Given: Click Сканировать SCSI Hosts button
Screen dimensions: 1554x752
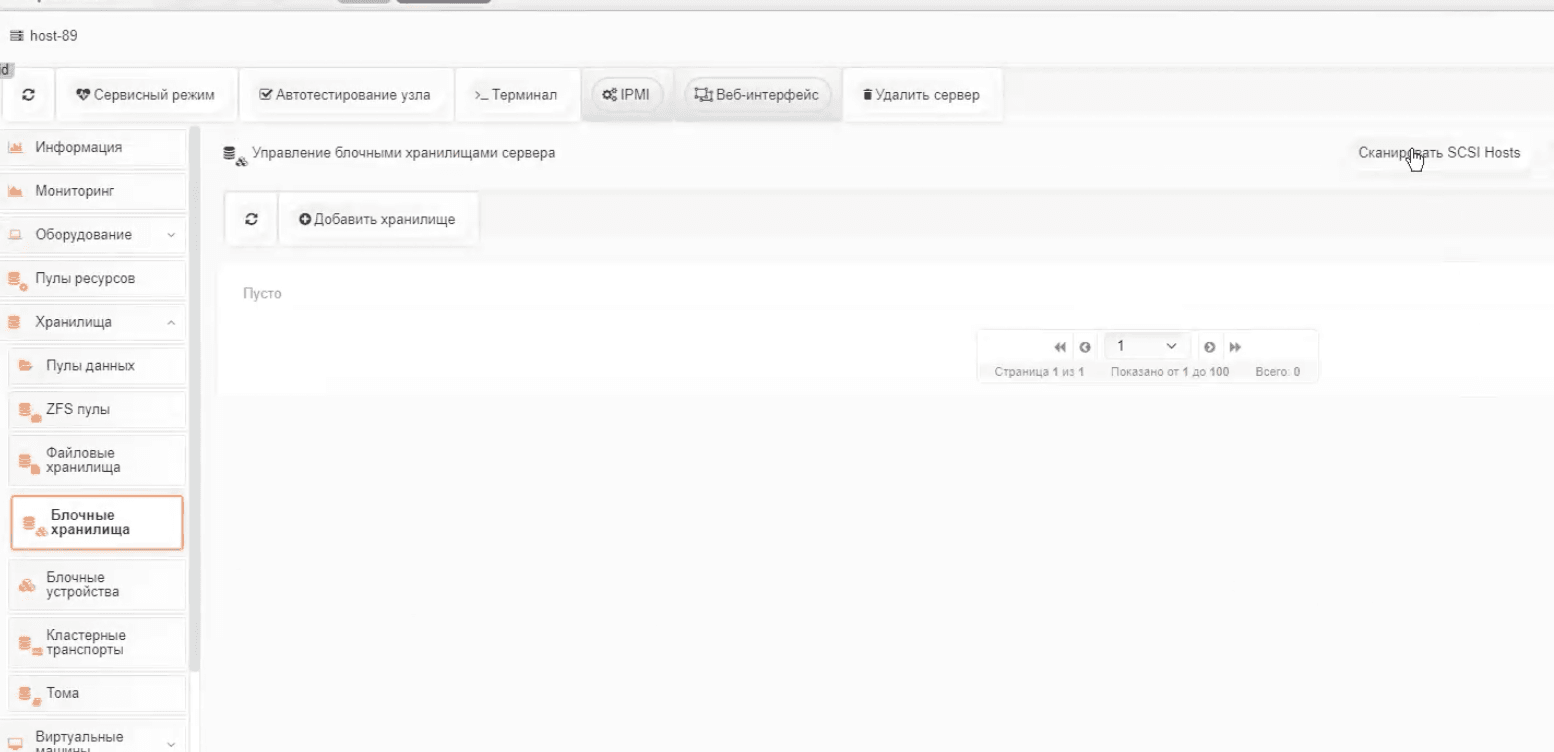Looking at the screenshot, I should 1438,153.
